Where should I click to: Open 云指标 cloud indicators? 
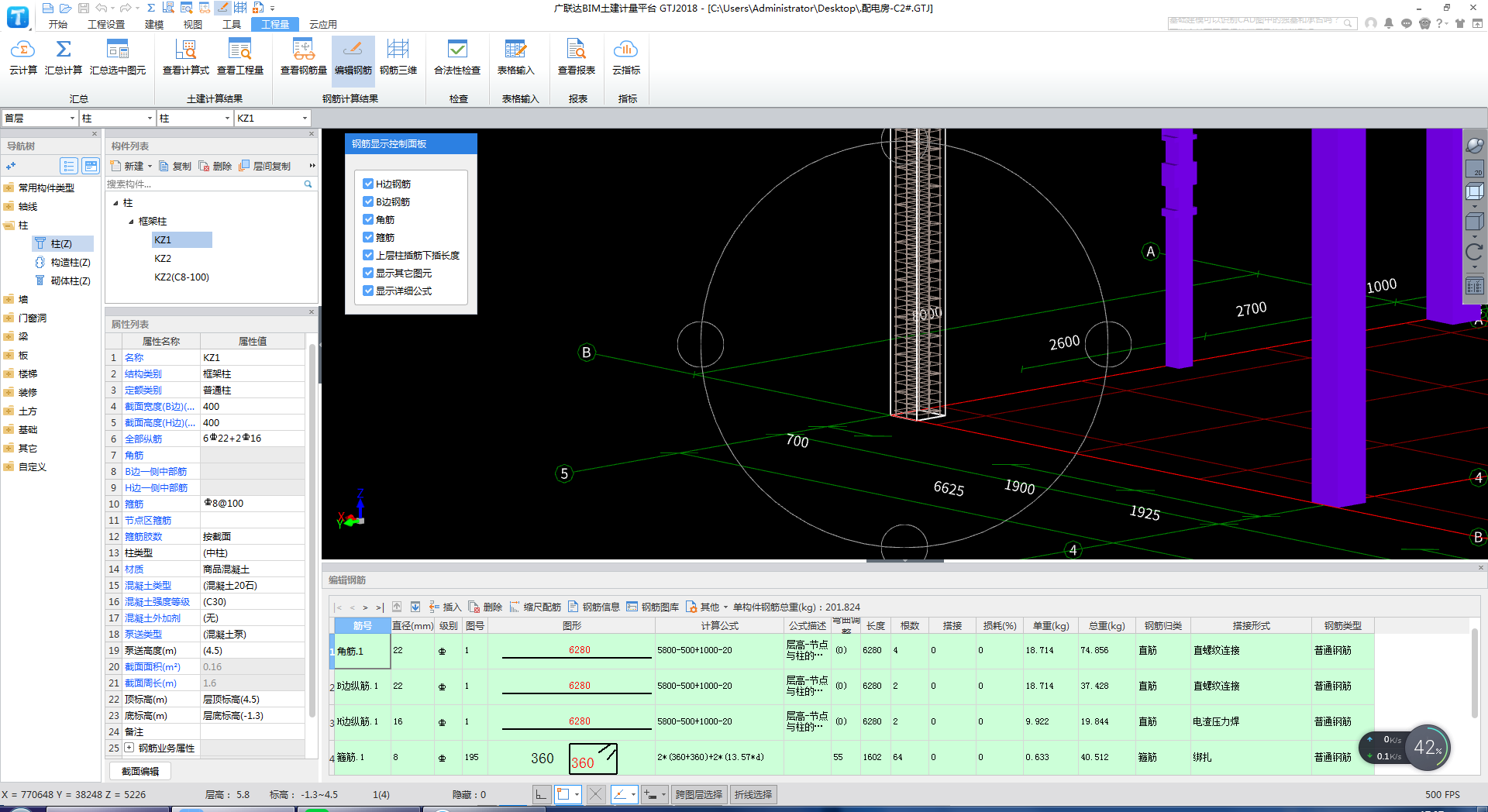(x=626, y=57)
